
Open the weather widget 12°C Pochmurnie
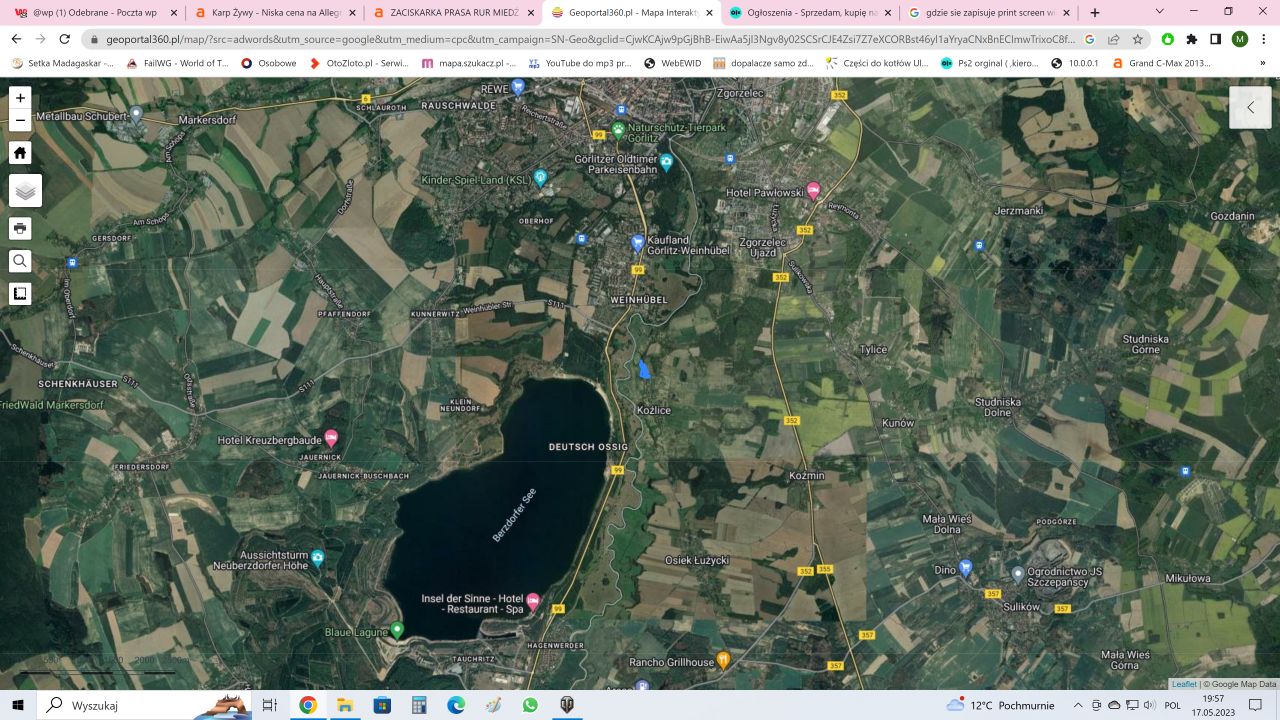pyautogui.click(x=1000, y=705)
